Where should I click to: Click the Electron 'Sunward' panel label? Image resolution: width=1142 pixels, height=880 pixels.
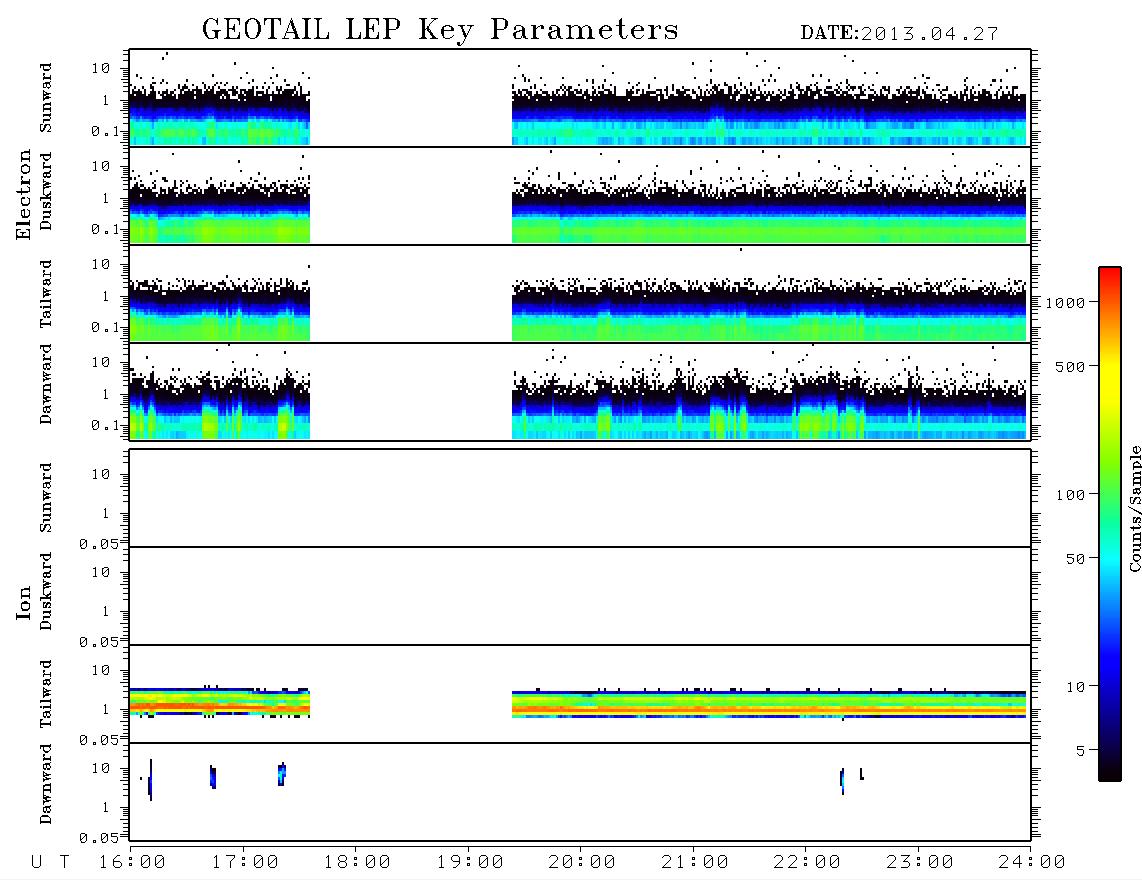(x=46, y=98)
